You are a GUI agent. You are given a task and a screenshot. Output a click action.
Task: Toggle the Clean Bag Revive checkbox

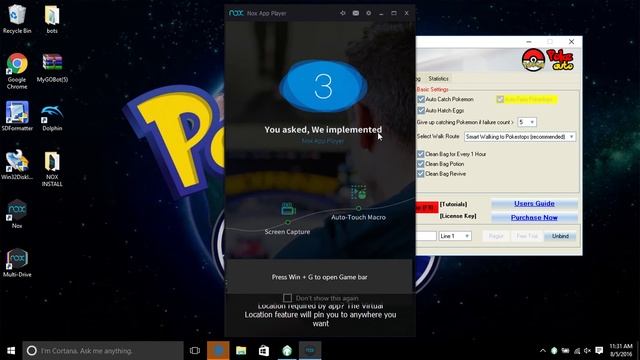[420, 173]
